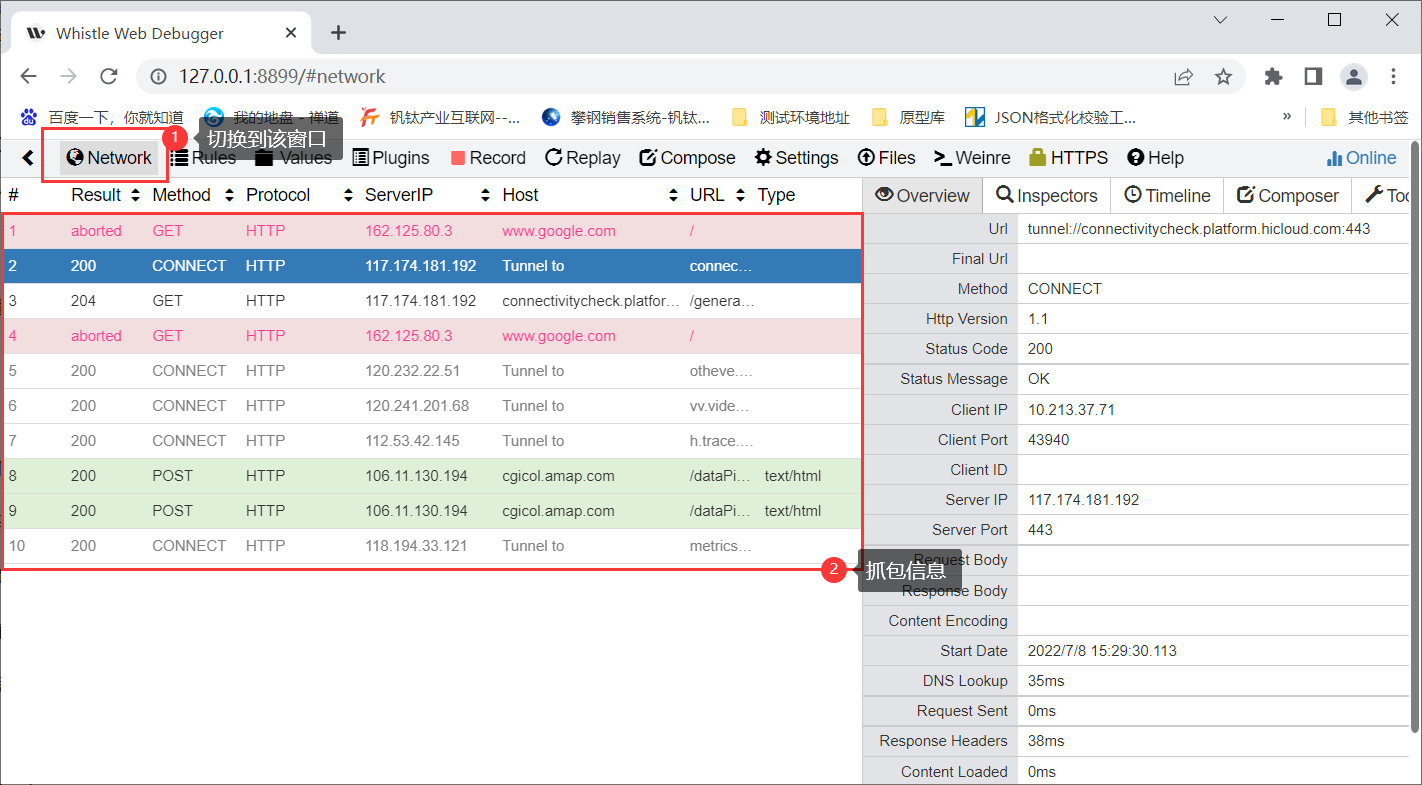Open the Chrome profile avatar
This screenshot has width=1422, height=785.
[1354, 77]
